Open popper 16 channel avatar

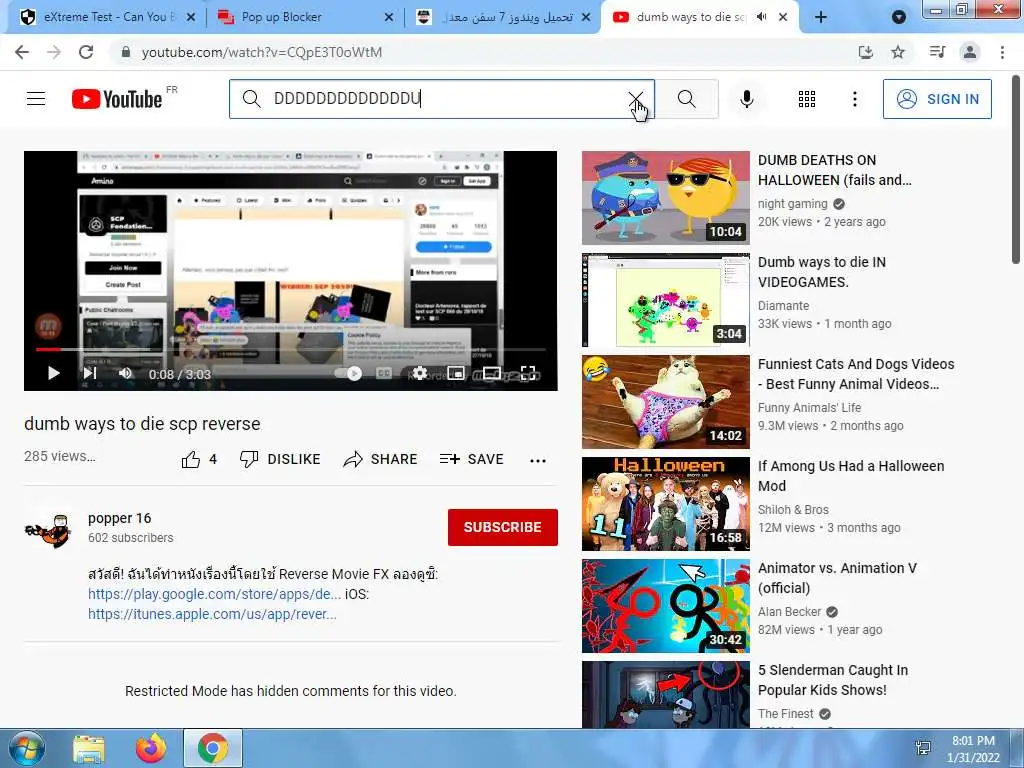tap(48, 528)
